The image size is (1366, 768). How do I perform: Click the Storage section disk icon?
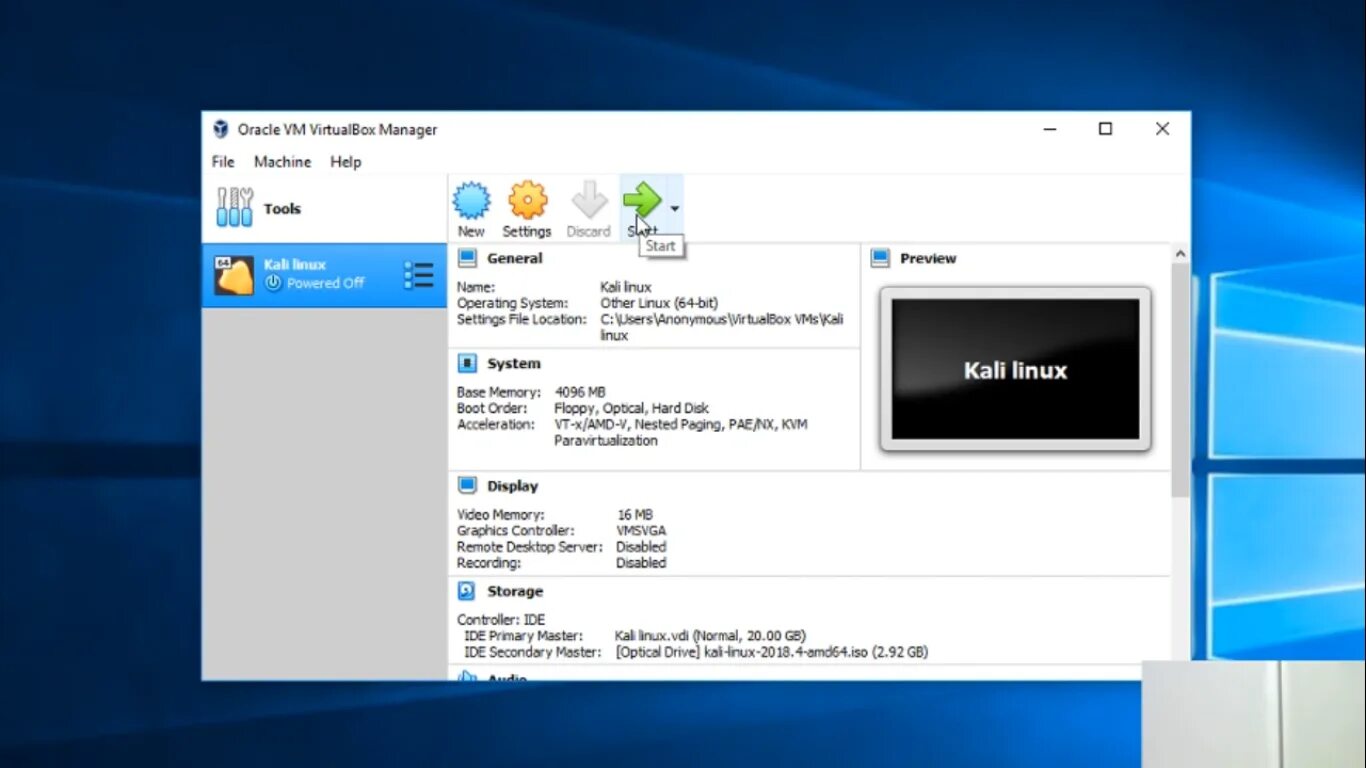pos(467,591)
